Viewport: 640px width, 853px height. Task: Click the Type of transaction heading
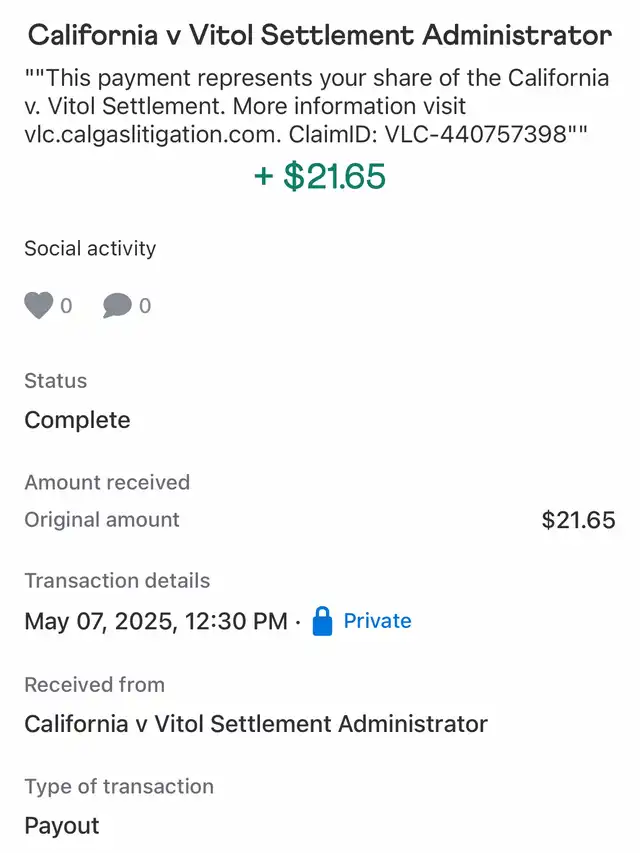(x=119, y=787)
